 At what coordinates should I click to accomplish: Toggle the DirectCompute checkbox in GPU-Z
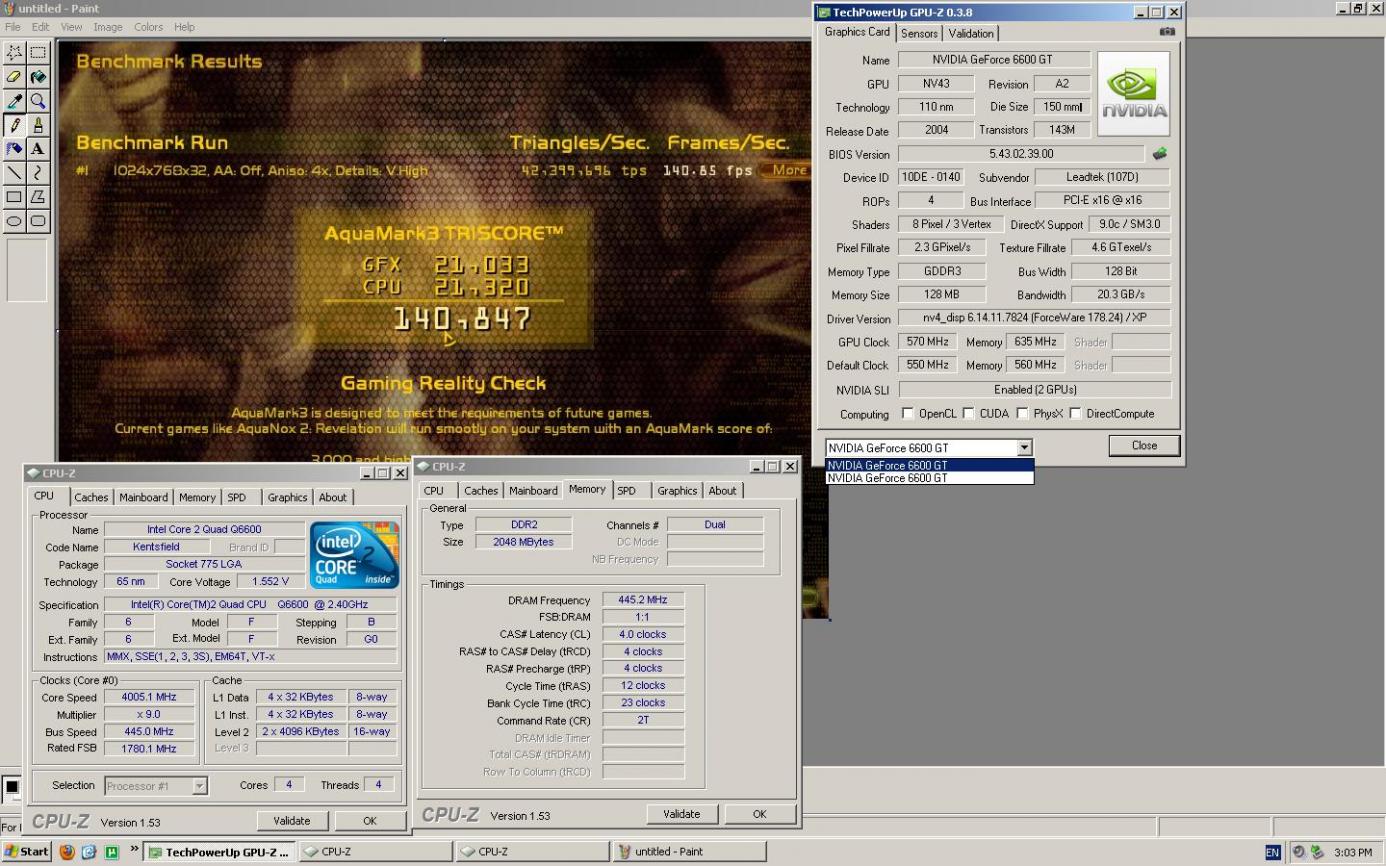tap(1076, 414)
